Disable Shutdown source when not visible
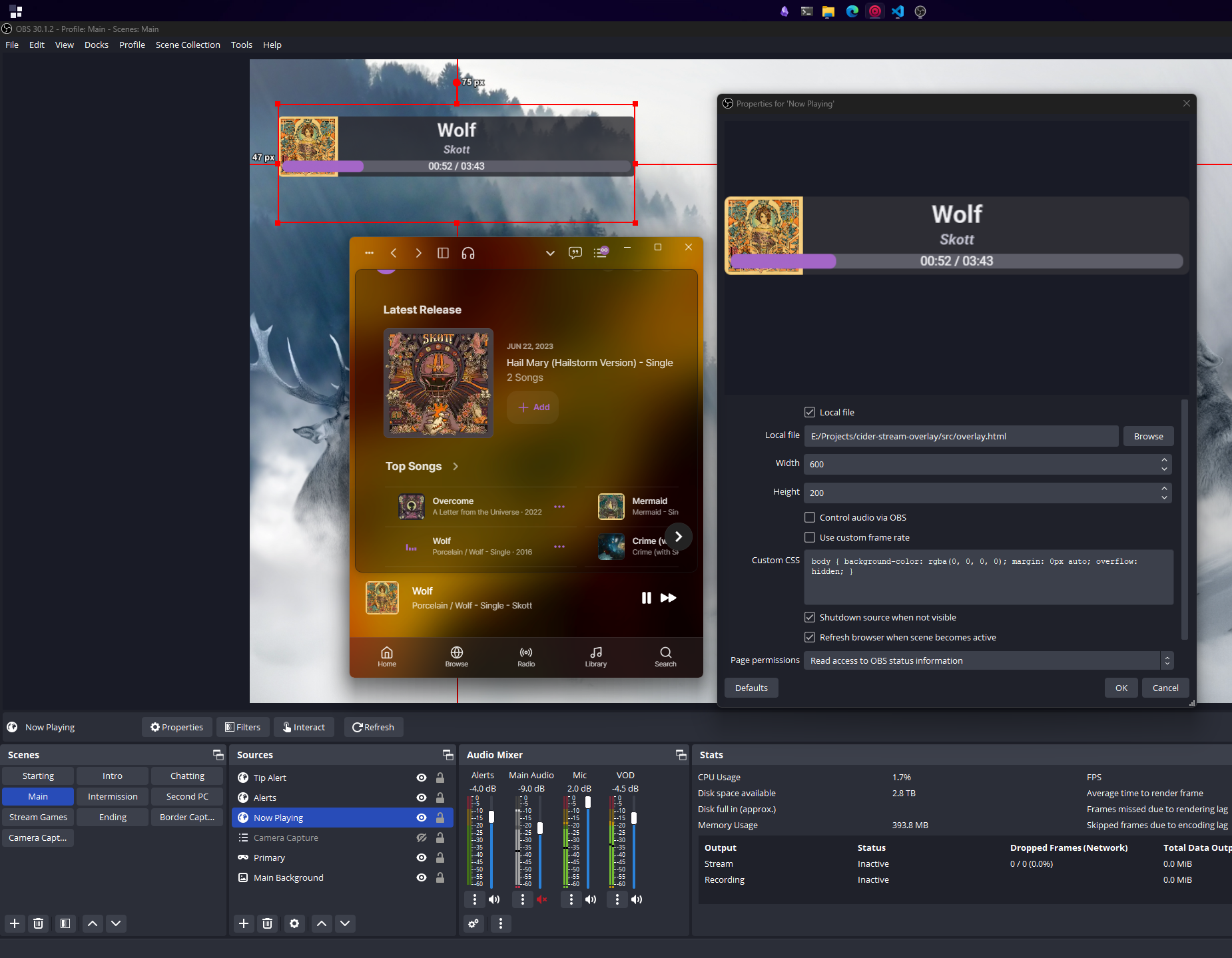 810,617
